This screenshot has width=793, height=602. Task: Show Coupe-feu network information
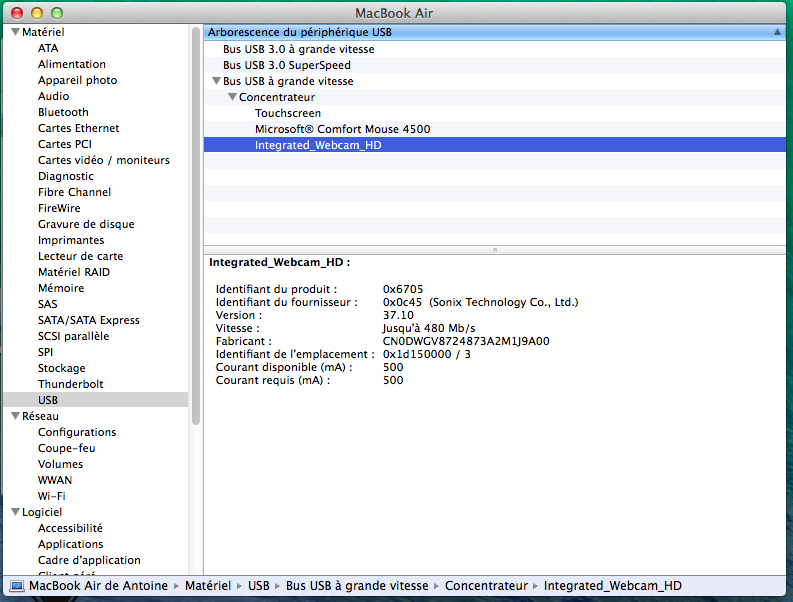66,448
